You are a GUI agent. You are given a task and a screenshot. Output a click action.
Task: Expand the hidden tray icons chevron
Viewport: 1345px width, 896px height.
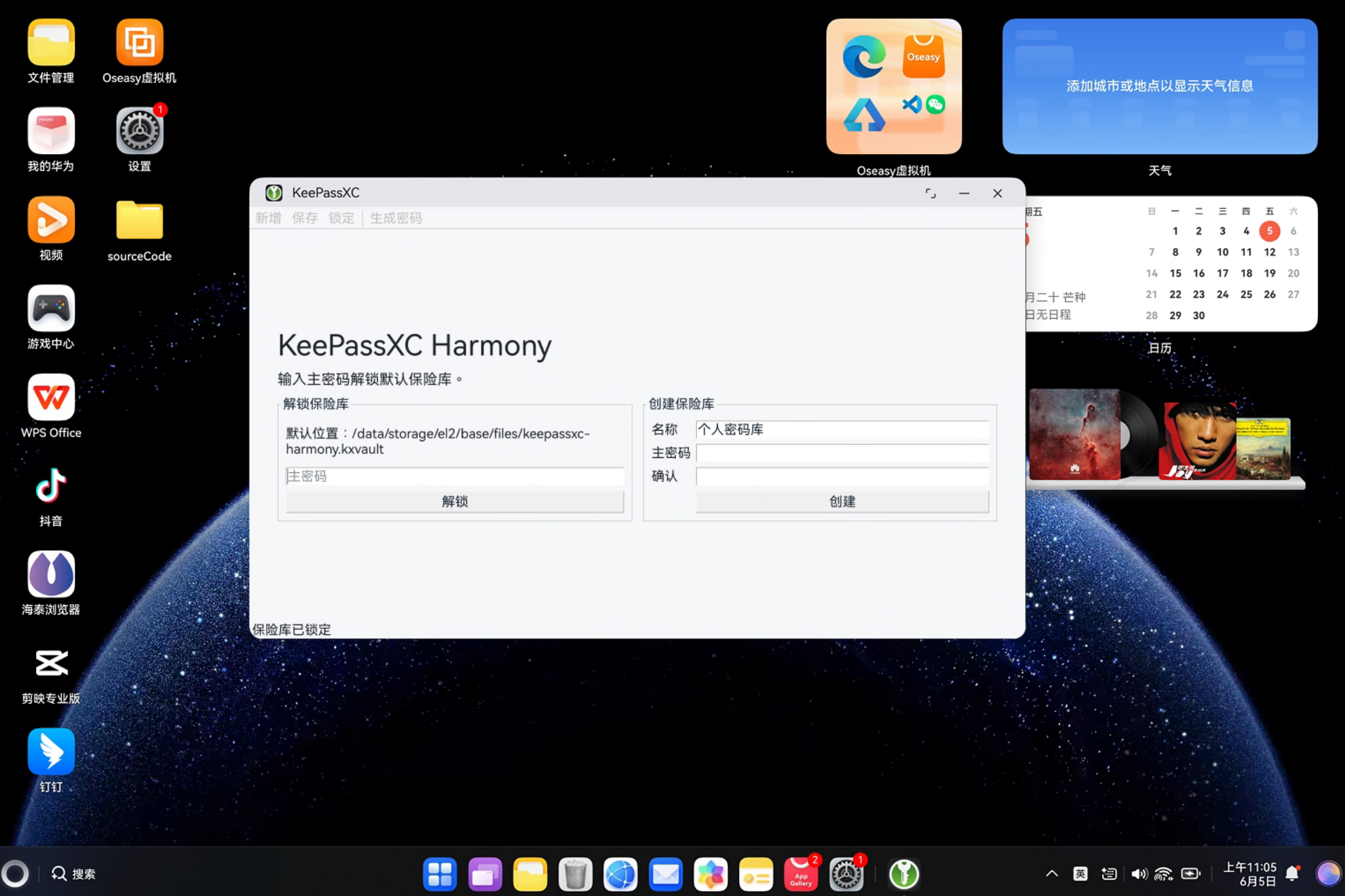point(1052,874)
